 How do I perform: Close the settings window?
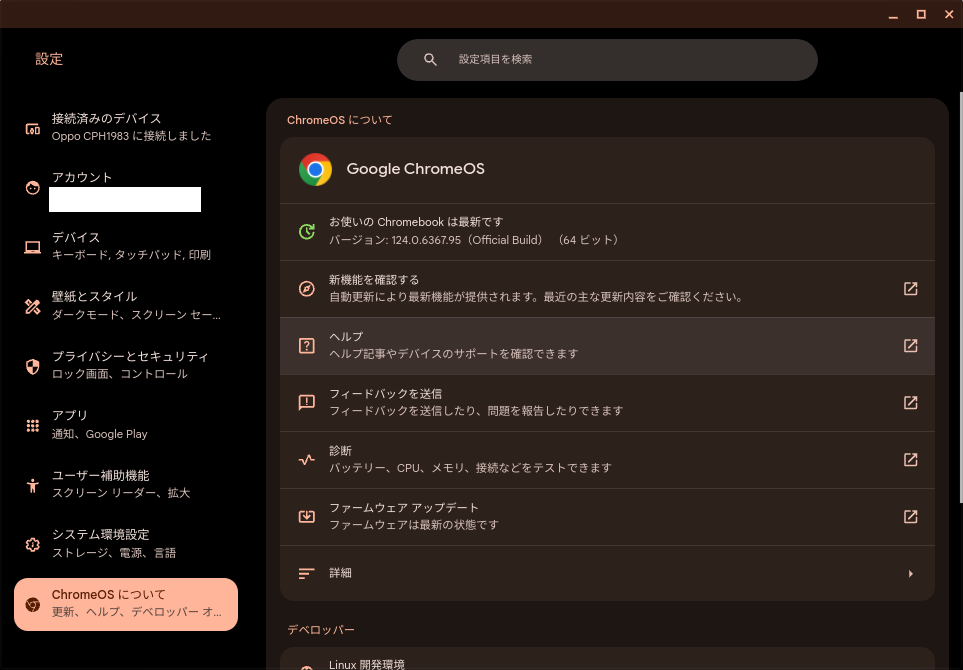click(x=949, y=14)
